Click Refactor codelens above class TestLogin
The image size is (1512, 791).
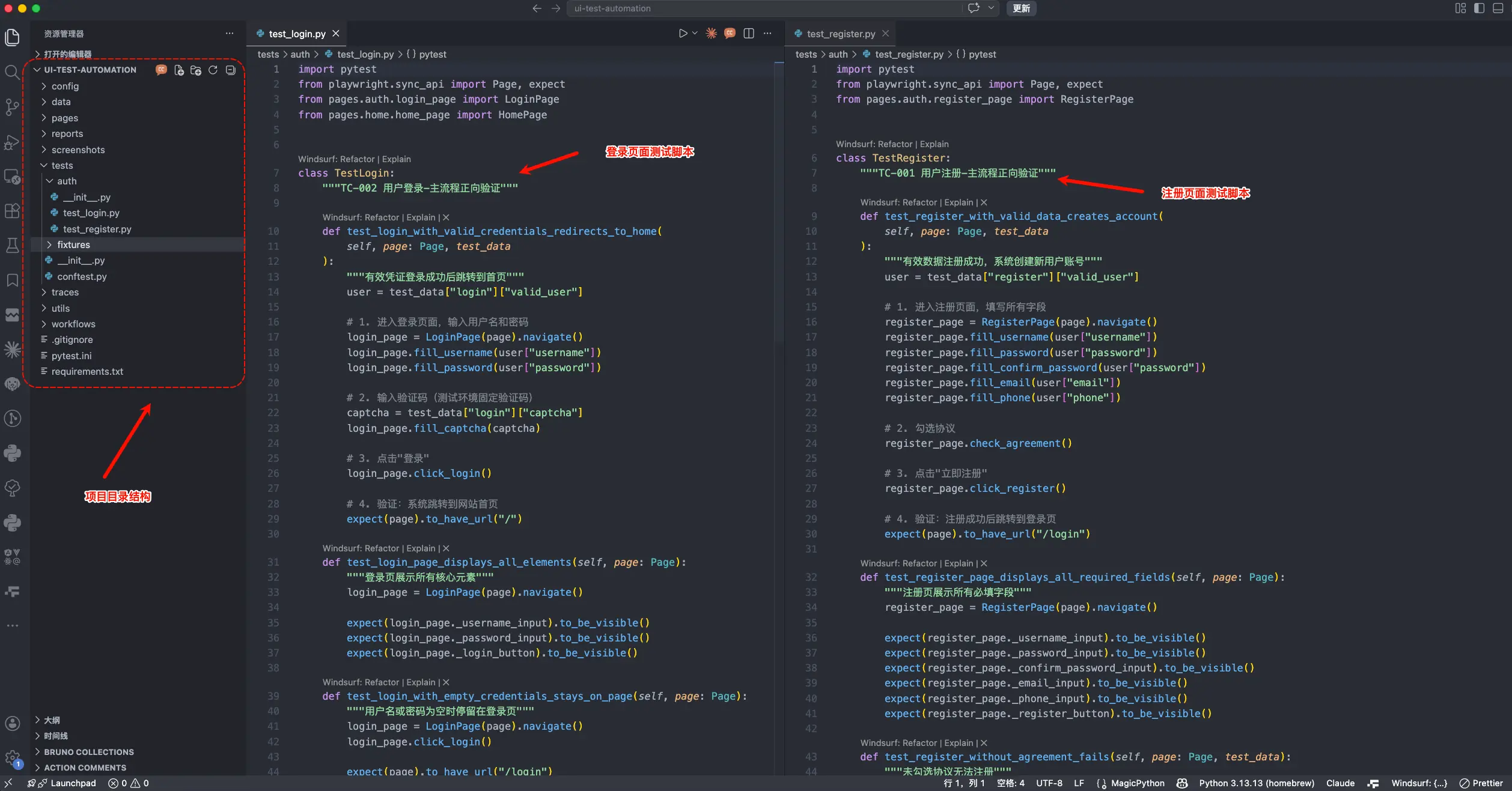point(357,159)
